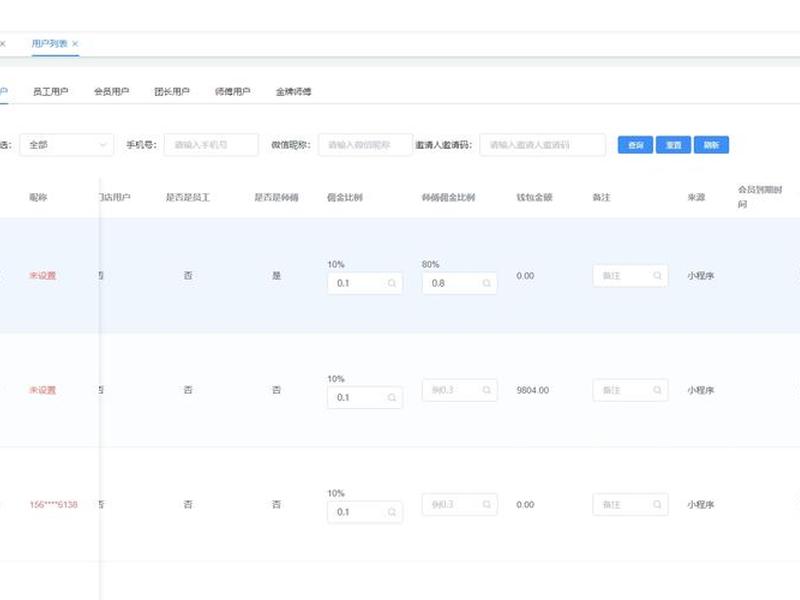Switch to the 师傅用户 tab
Viewport: 800px width, 600px height.
pyautogui.click(x=233, y=92)
